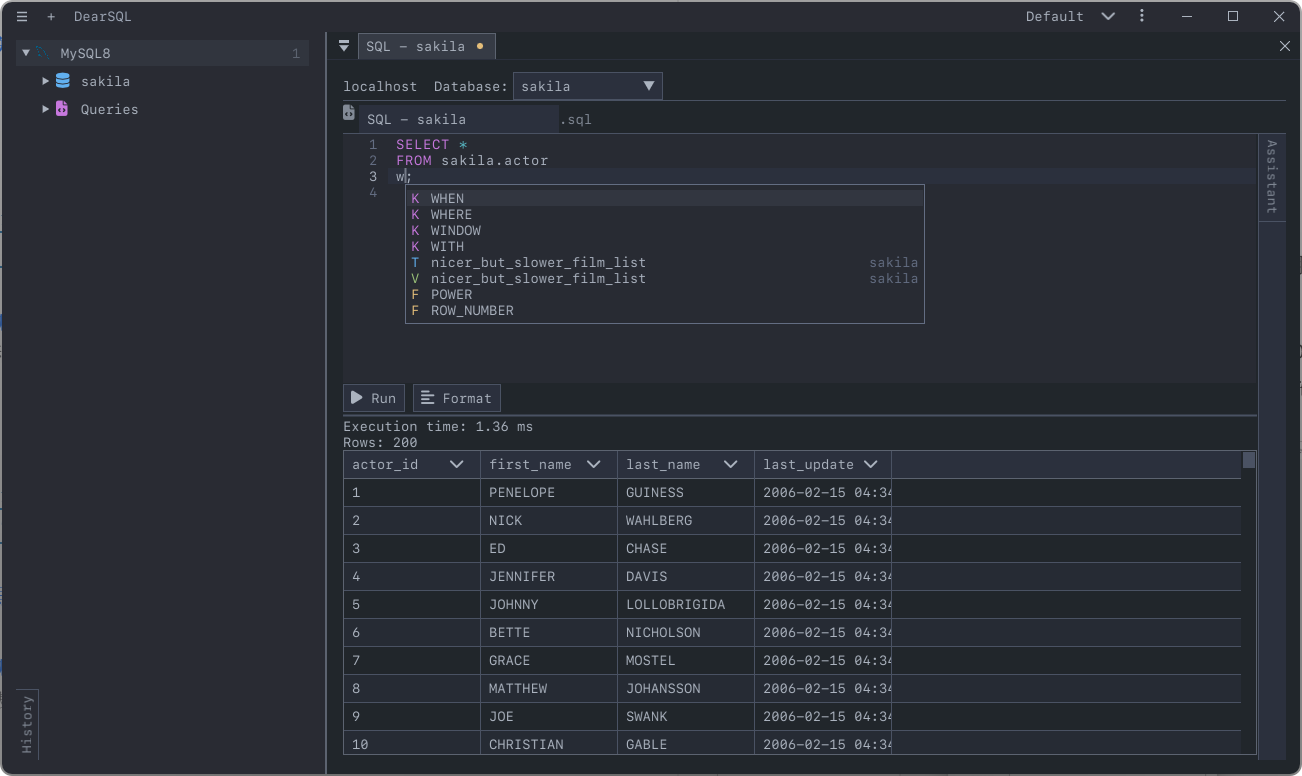Select the V-marked nicer_but_slower_film_list suggestion
This screenshot has width=1302, height=776.
click(664, 279)
